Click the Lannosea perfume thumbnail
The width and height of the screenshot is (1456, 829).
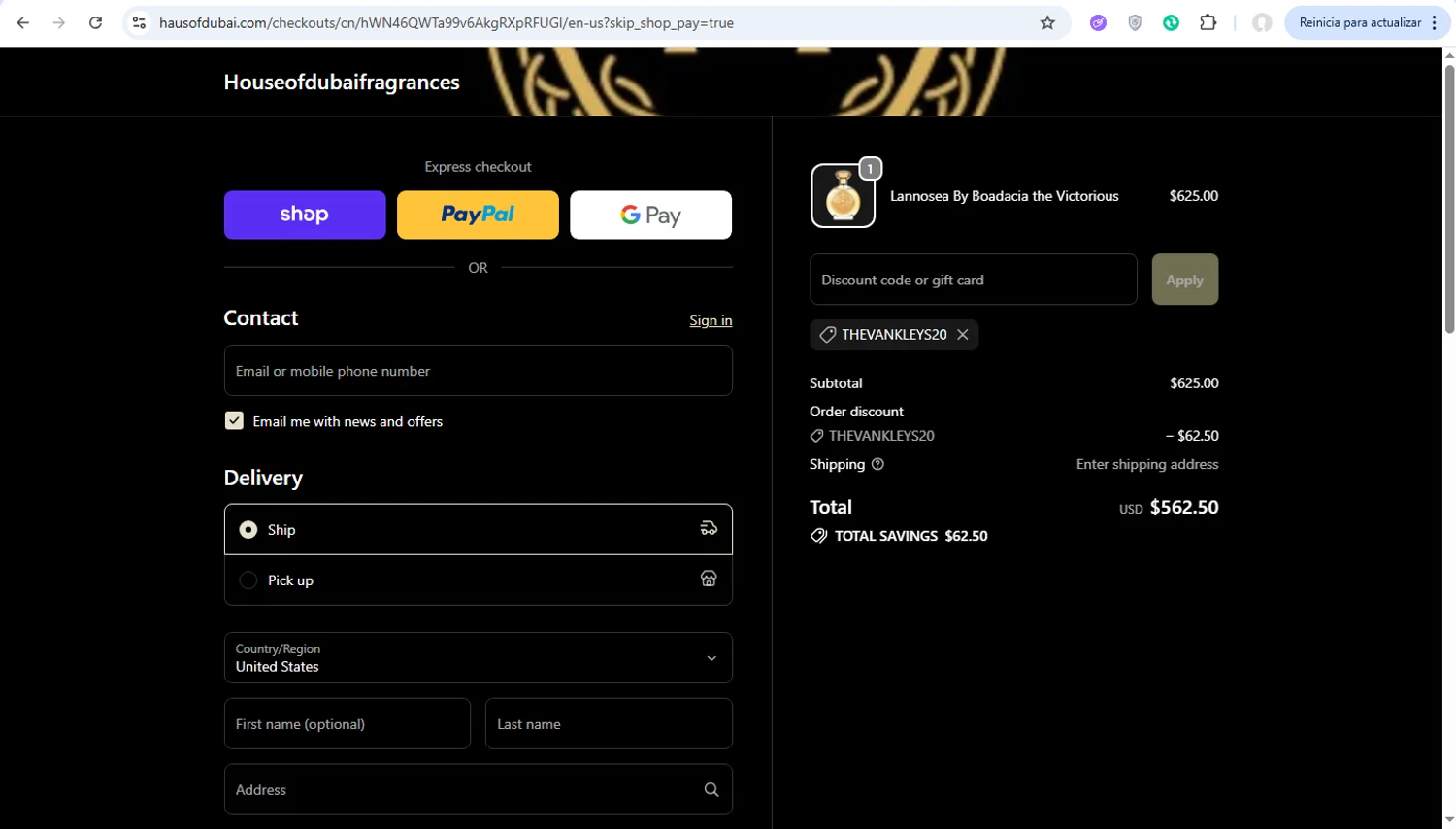pyautogui.click(x=843, y=195)
